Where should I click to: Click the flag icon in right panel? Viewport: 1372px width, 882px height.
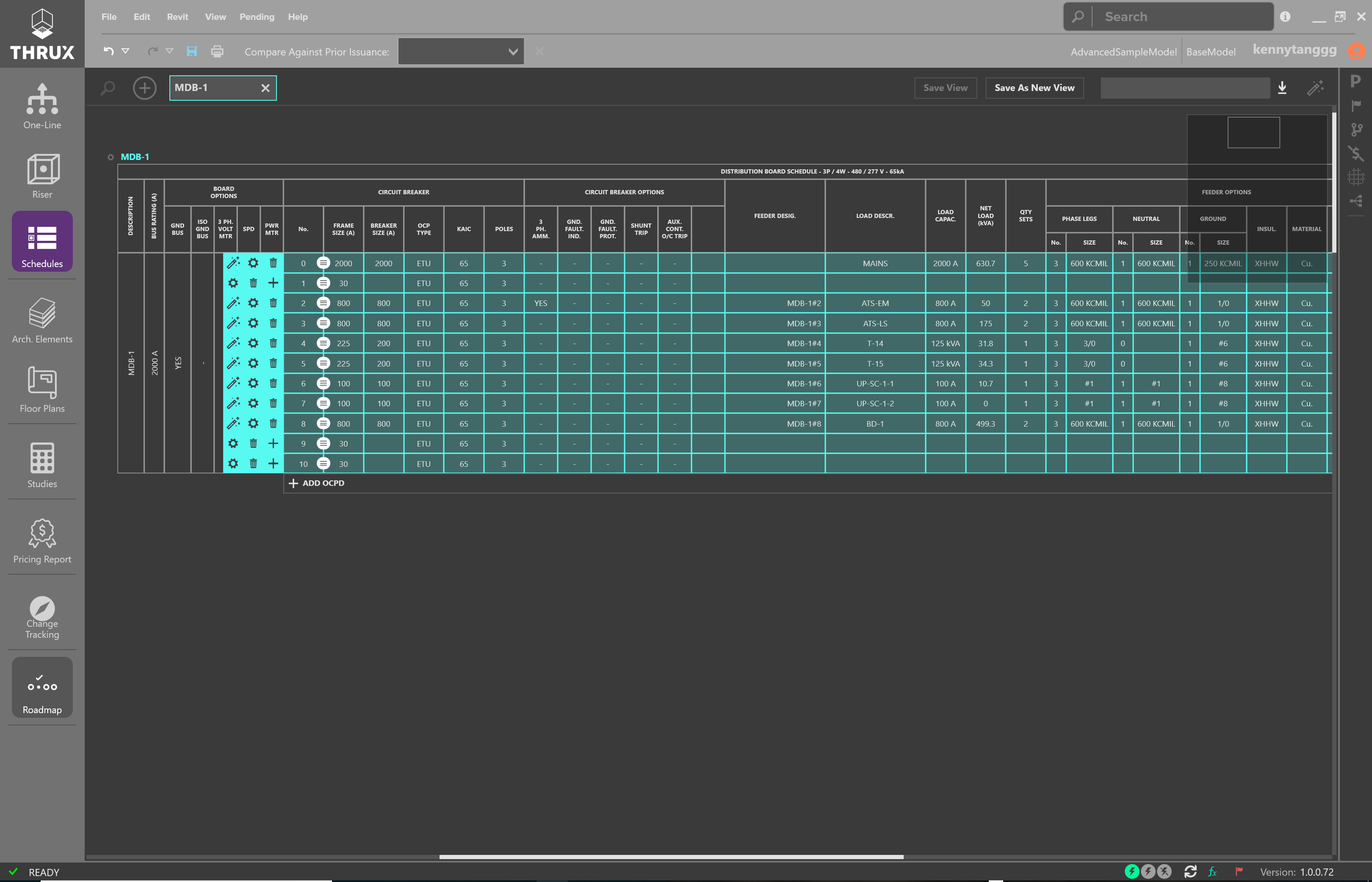(1355, 105)
